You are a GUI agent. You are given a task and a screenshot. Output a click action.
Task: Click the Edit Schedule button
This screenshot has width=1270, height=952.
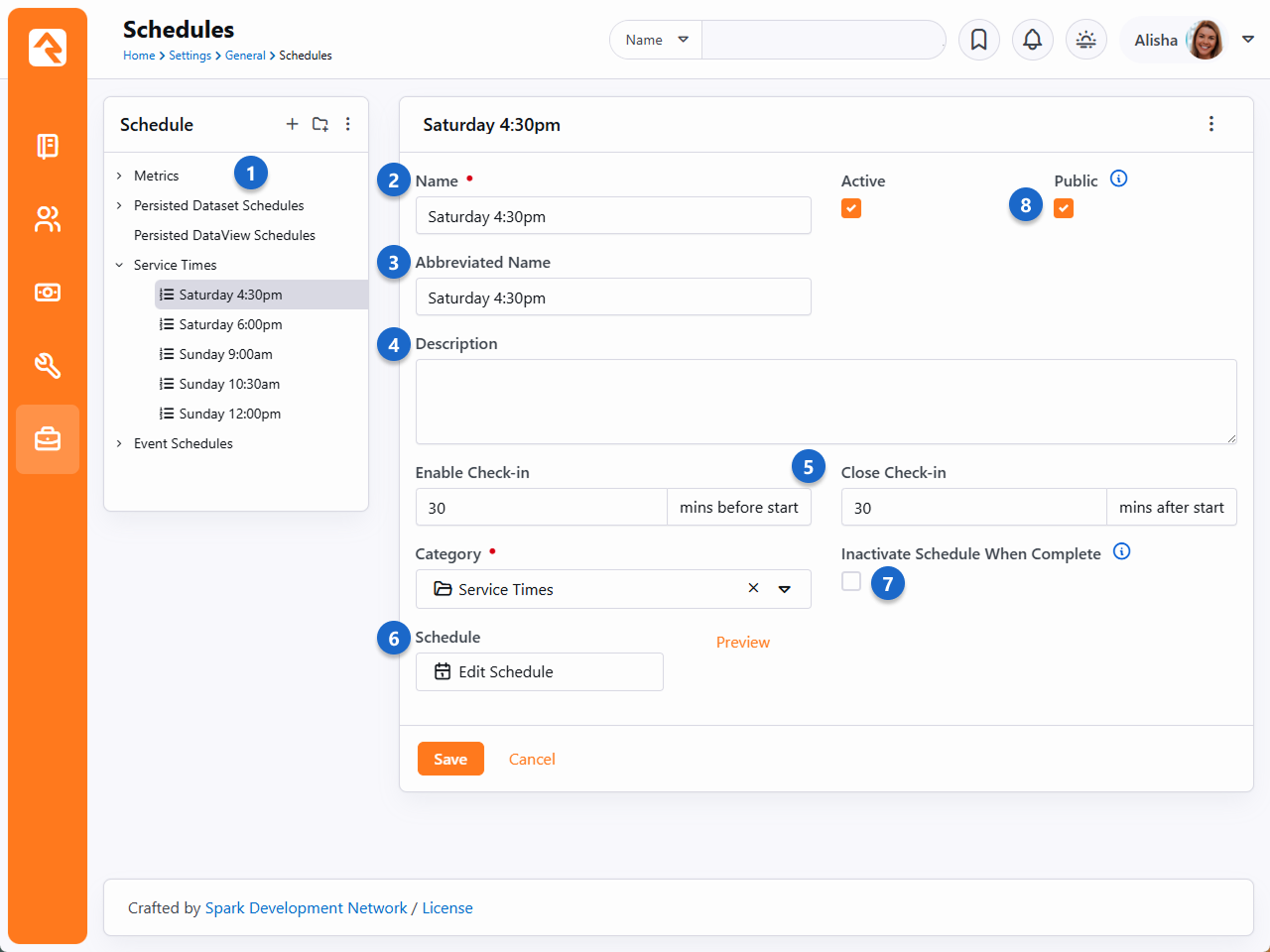(539, 671)
